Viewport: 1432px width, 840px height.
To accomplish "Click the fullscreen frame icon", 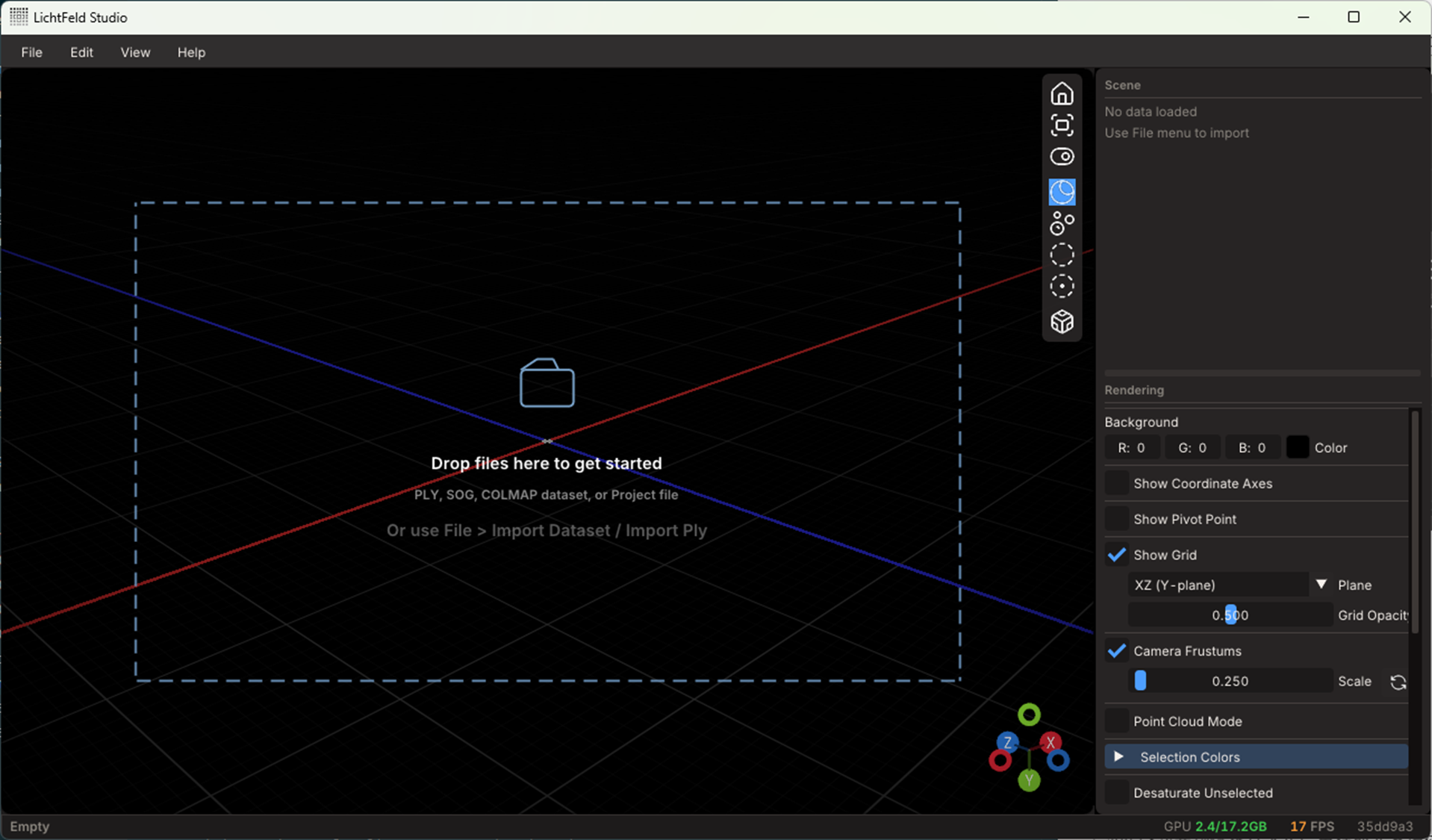I will (x=1062, y=125).
